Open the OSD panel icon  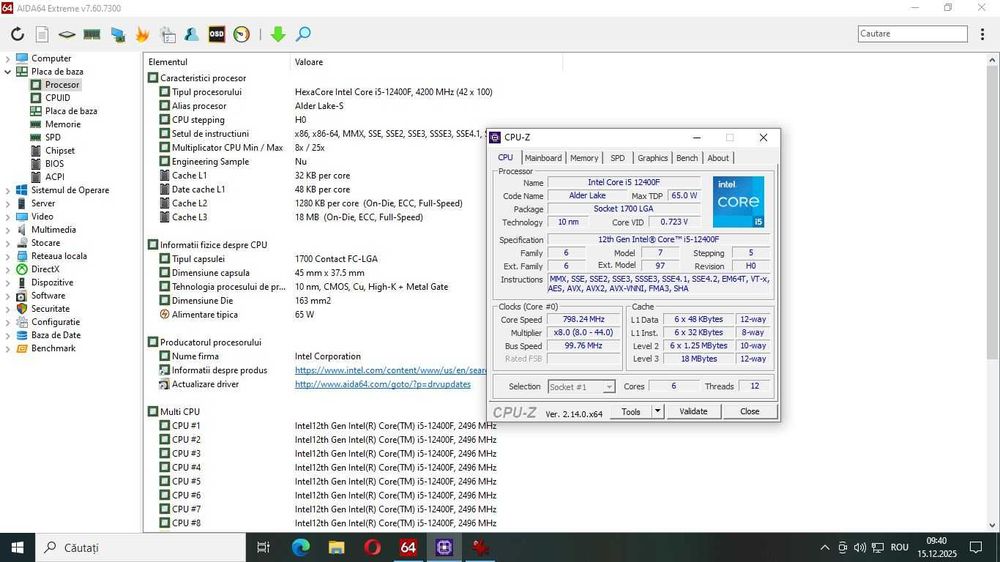point(217,34)
